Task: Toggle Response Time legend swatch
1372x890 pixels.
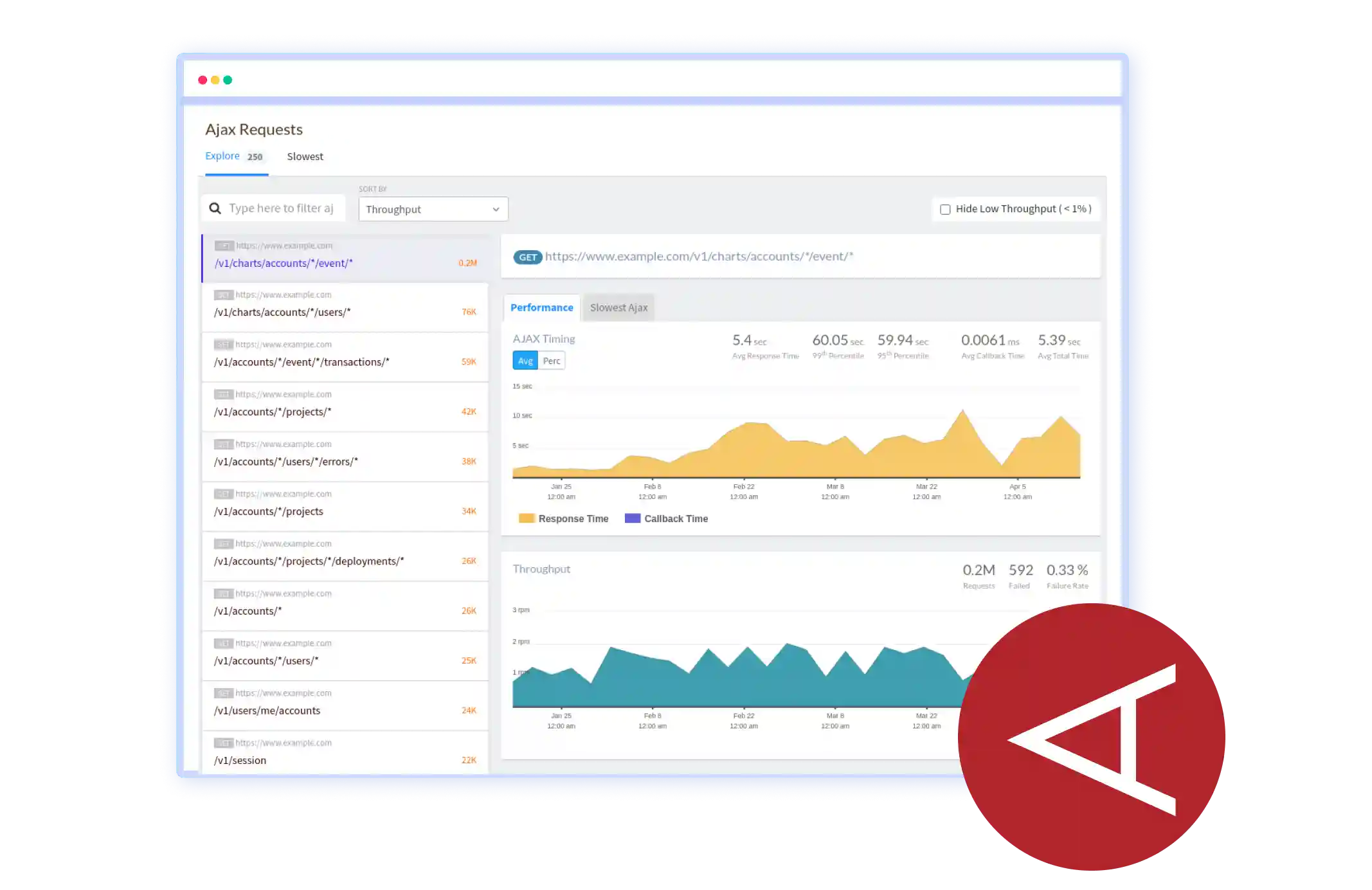Action: coord(527,518)
